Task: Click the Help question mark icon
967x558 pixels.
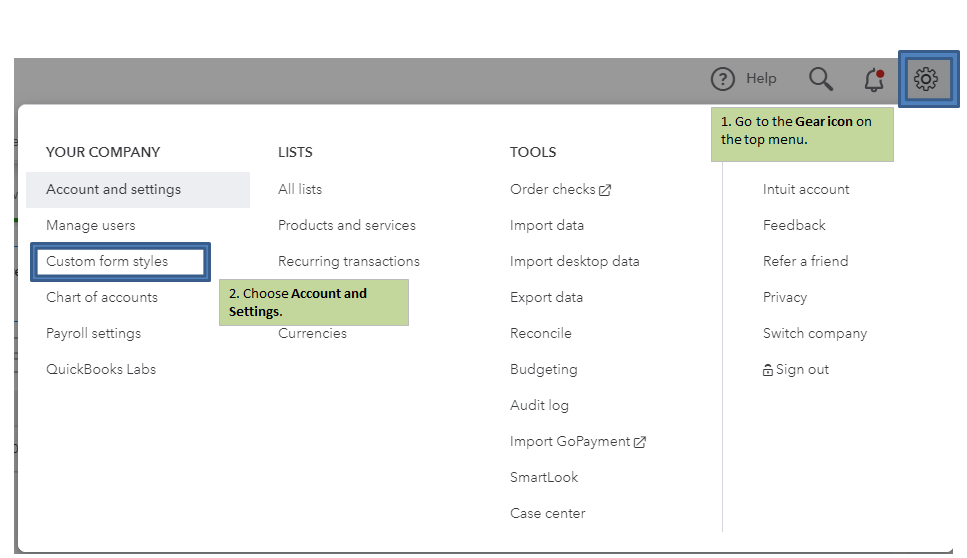Action: [723, 79]
